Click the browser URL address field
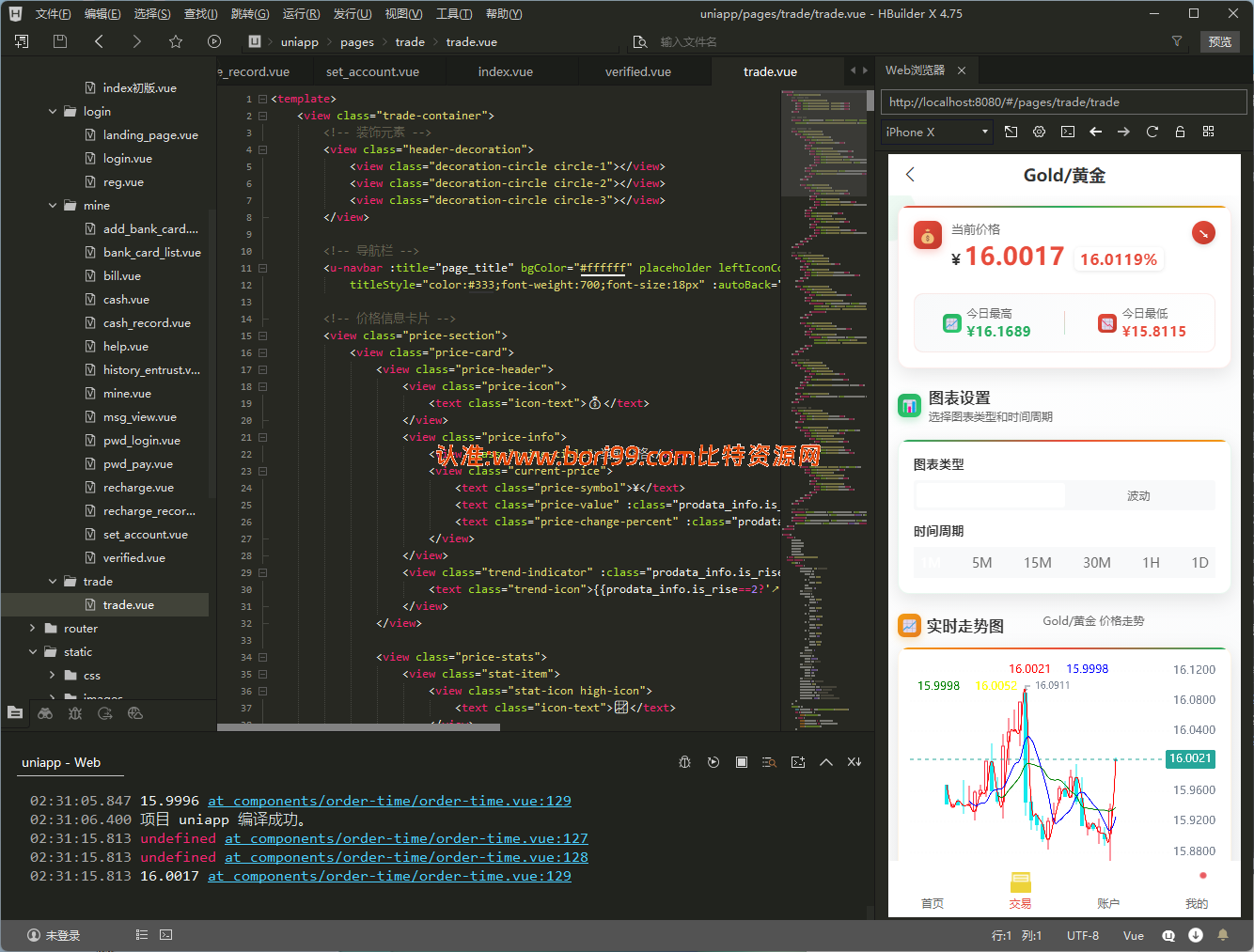The width and height of the screenshot is (1254, 952). [1064, 102]
